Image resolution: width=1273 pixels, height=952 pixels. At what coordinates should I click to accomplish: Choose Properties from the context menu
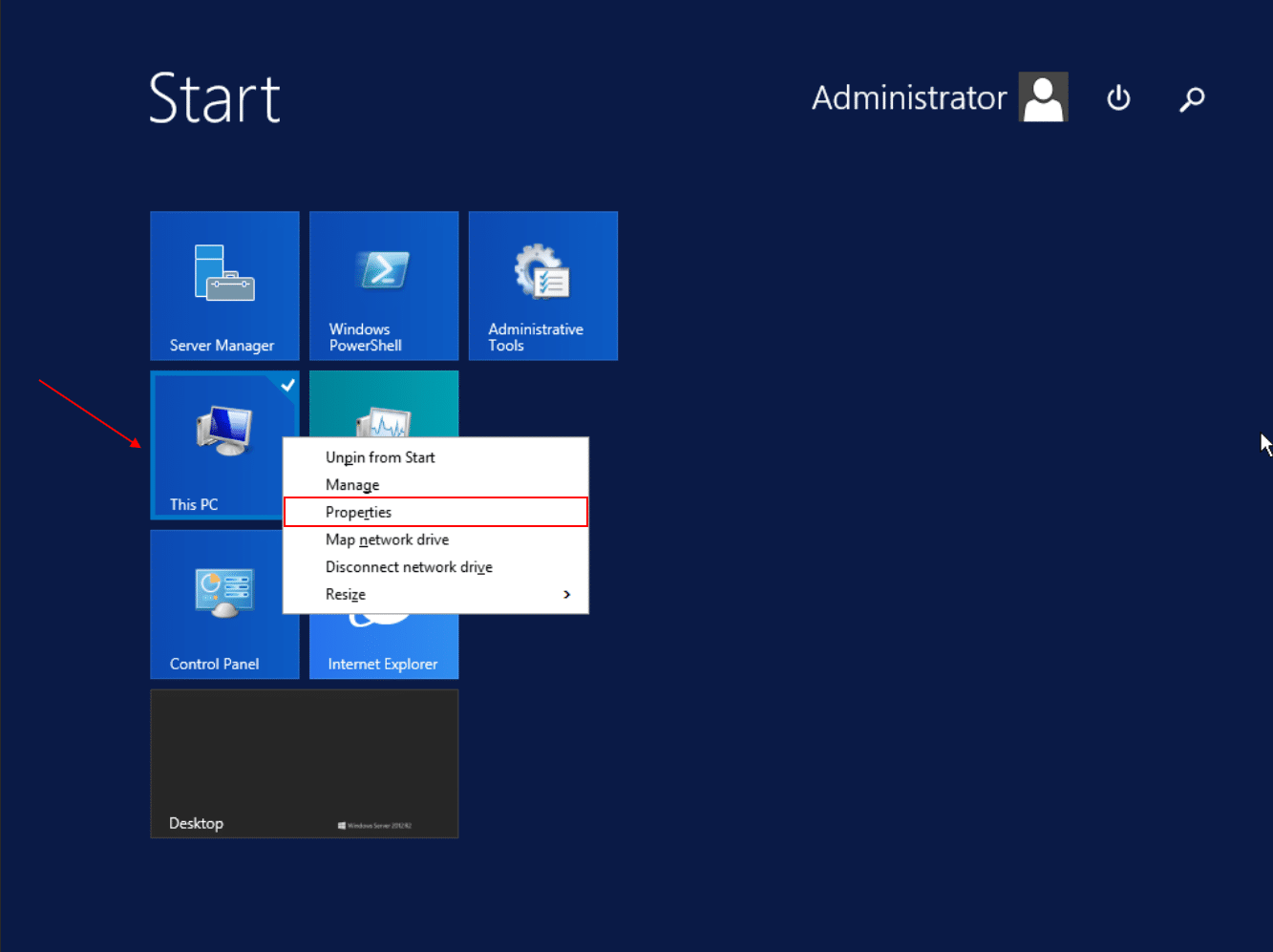(x=358, y=512)
